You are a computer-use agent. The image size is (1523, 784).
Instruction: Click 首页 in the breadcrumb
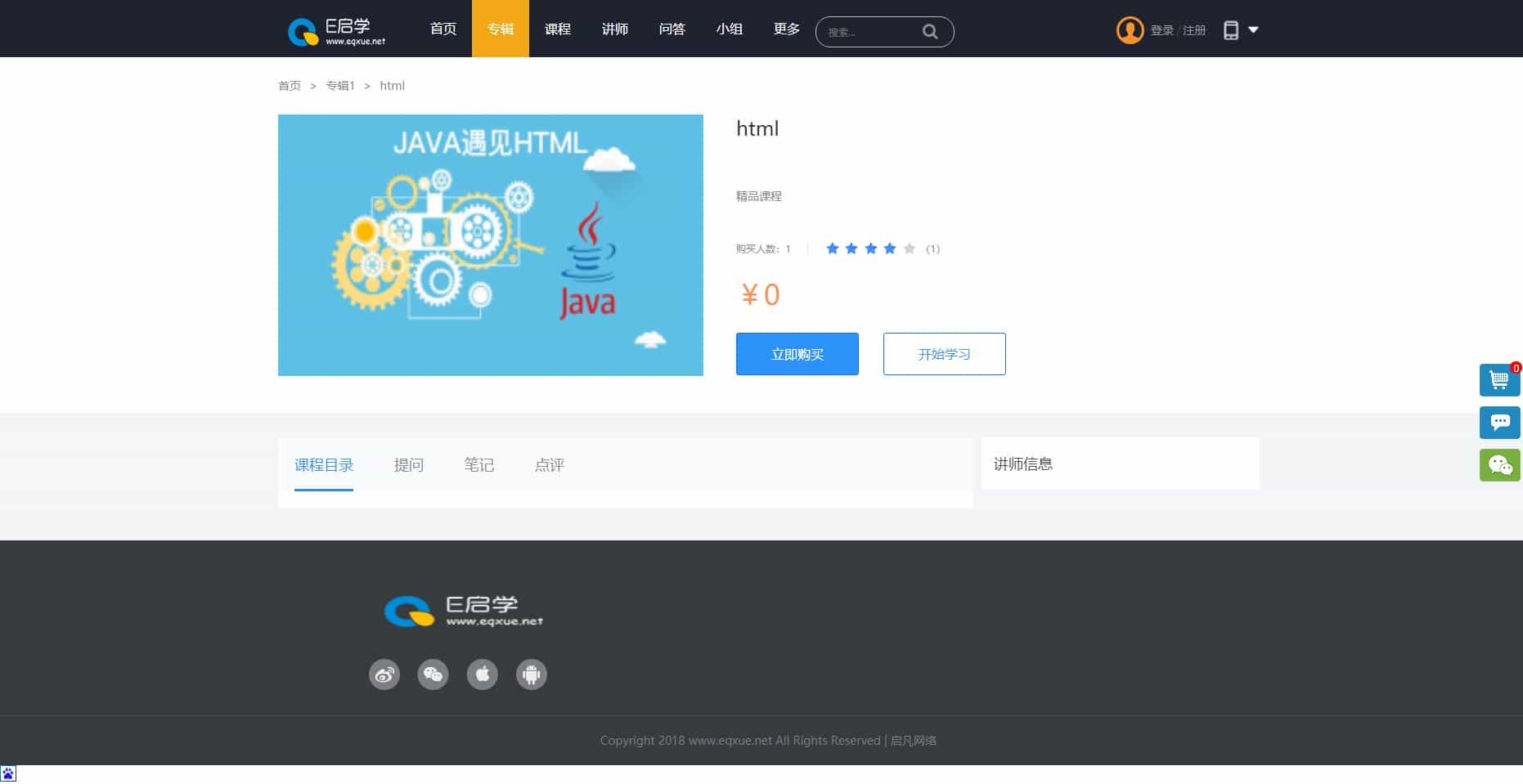[x=290, y=86]
